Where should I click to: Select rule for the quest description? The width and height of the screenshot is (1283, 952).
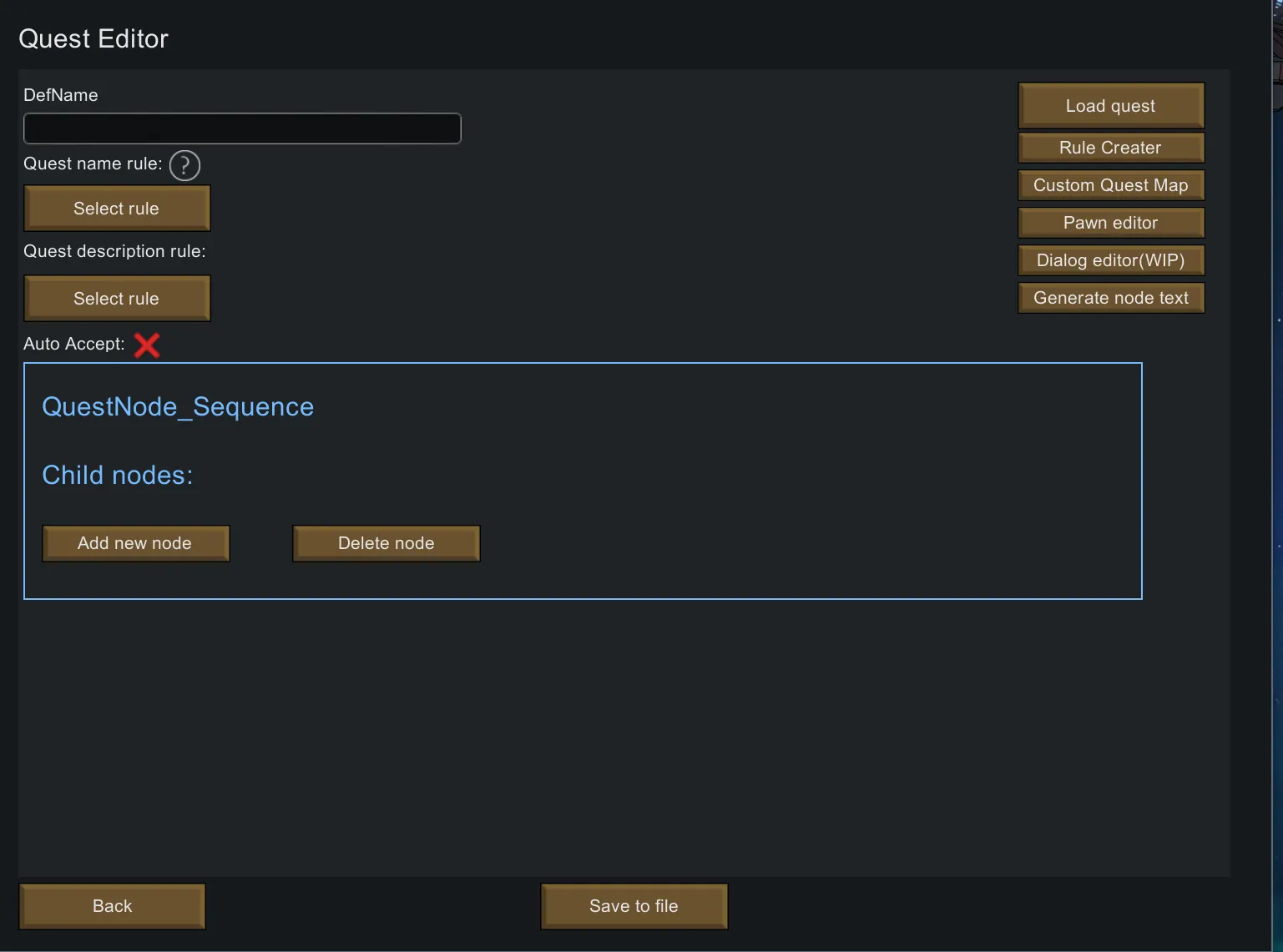(117, 299)
